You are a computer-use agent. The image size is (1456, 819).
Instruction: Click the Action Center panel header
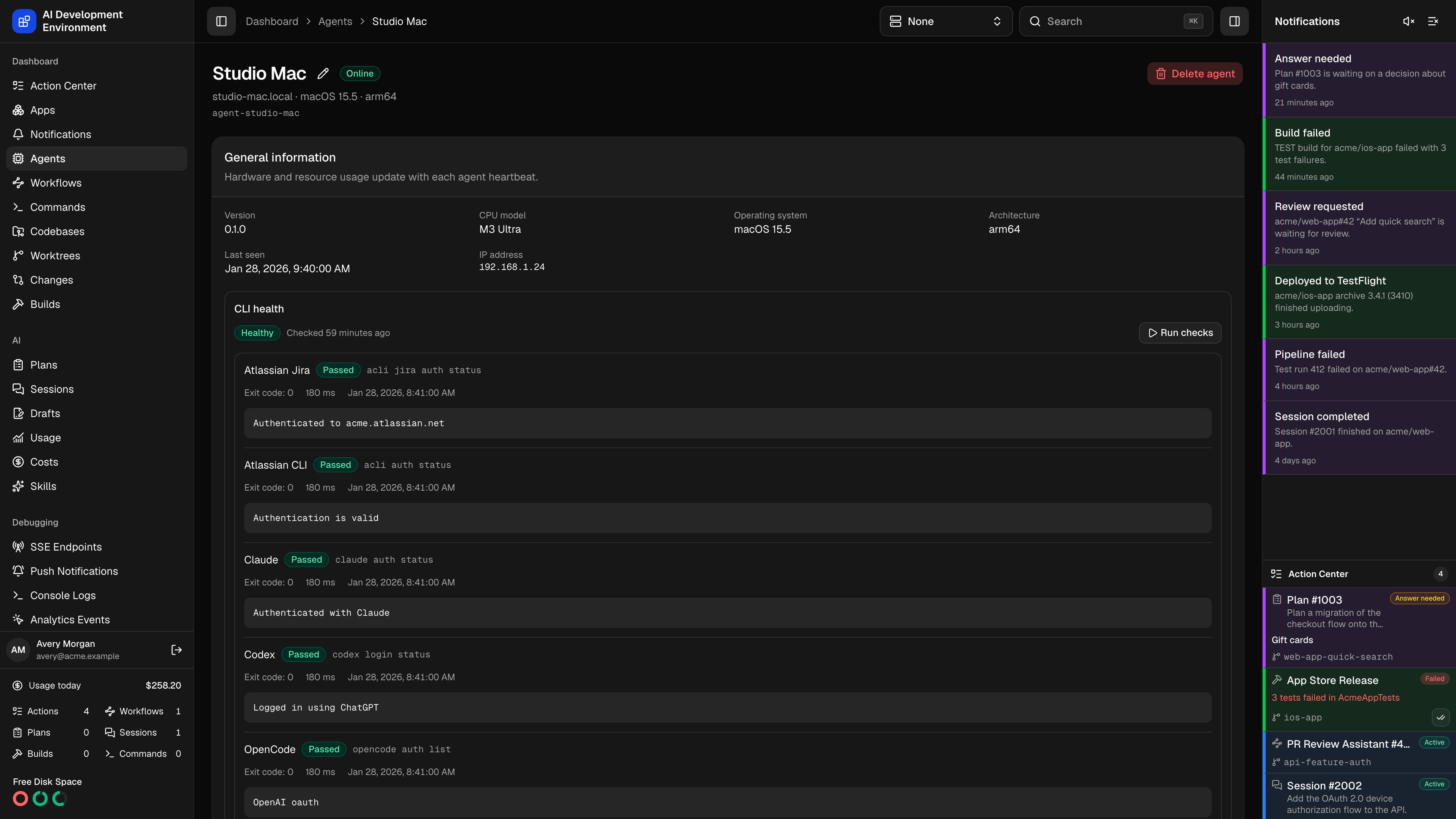point(1359,574)
